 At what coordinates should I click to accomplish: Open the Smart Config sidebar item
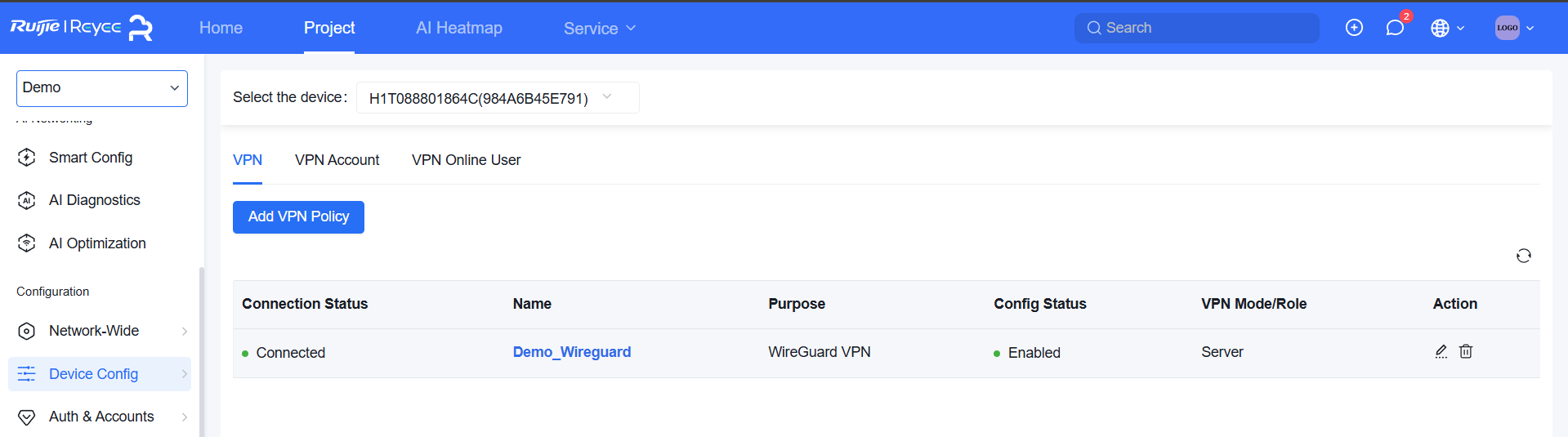[91, 158]
